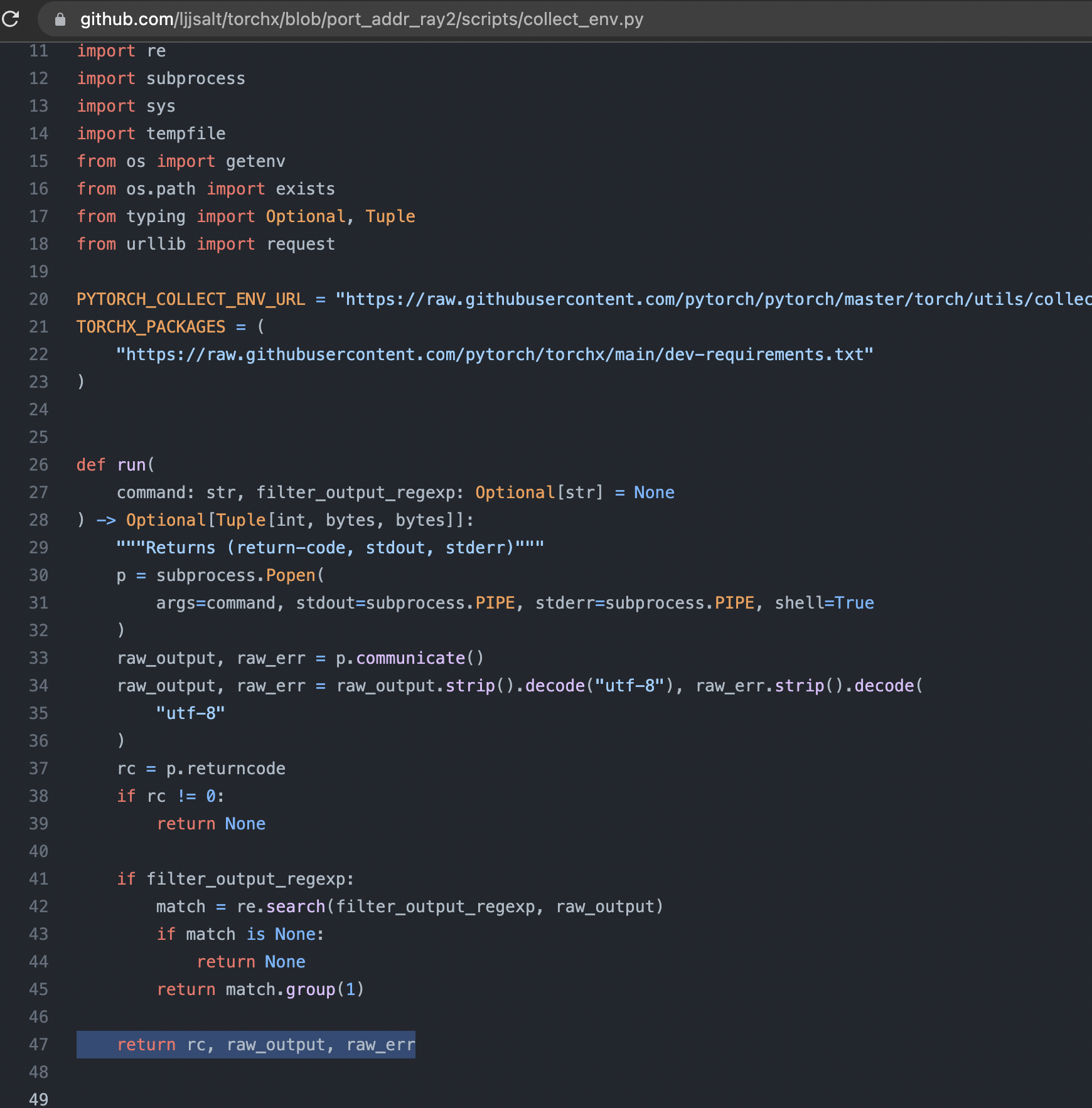This screenshot has width=1092, height=1108.
Task: Select line number 20
Action: [x=39, y=299]
